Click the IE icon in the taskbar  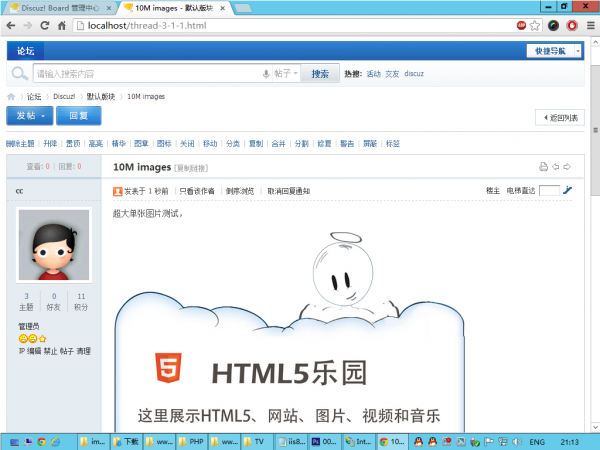[55, 442]
